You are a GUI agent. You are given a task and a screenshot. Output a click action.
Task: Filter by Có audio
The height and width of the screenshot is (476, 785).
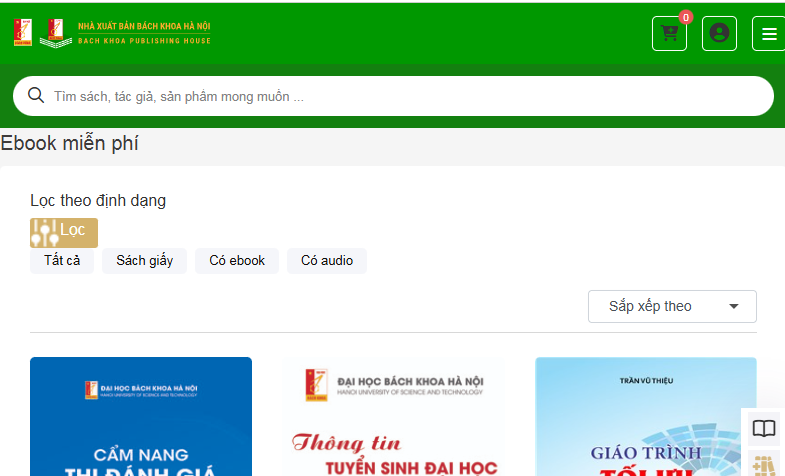click(x=327, y=261)
